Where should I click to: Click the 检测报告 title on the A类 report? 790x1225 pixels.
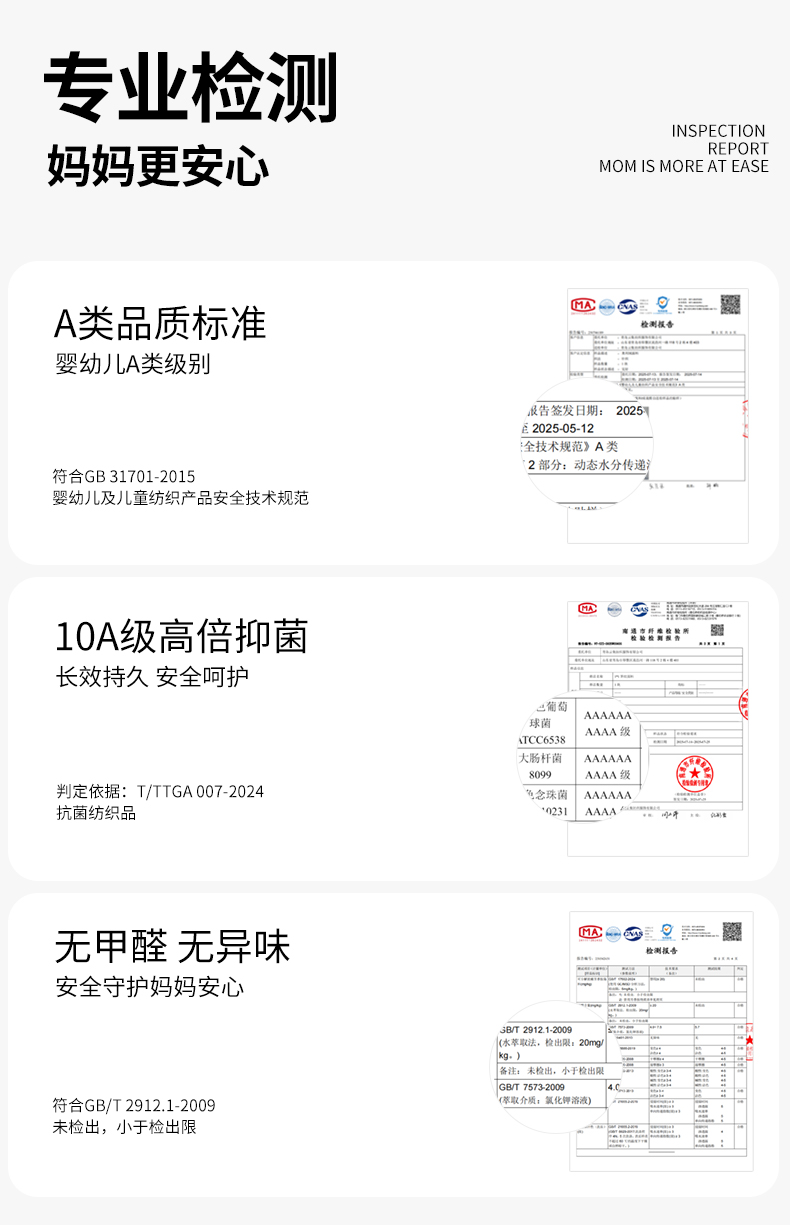click(658, 326)
